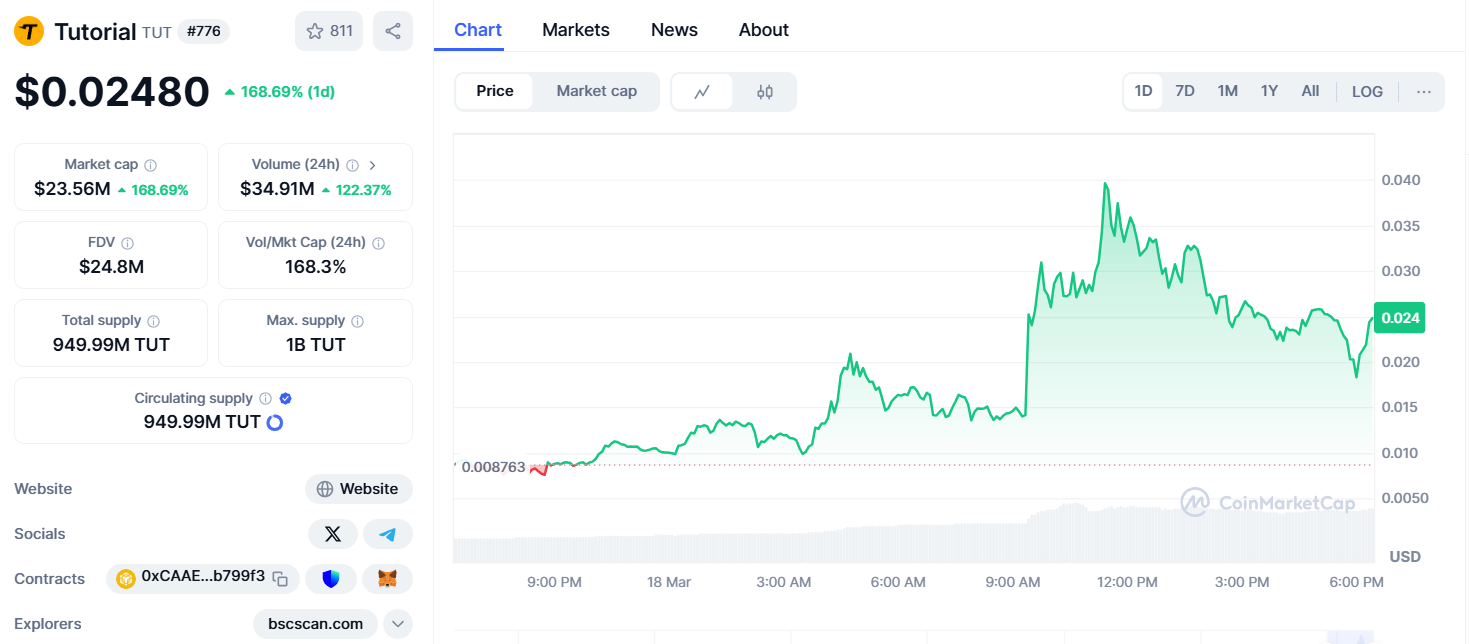This screenshot has height=644, width=1469.
Task: Set chart range to 1M
Action: point(1228,91)
